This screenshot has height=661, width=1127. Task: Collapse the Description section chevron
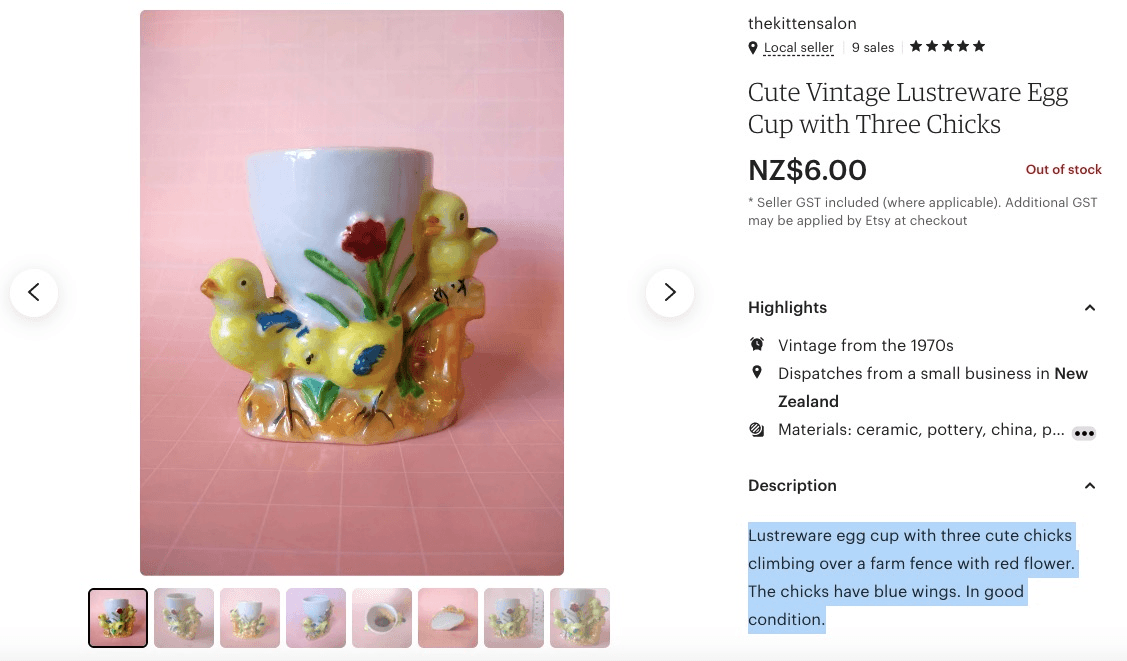[1090, 486]
